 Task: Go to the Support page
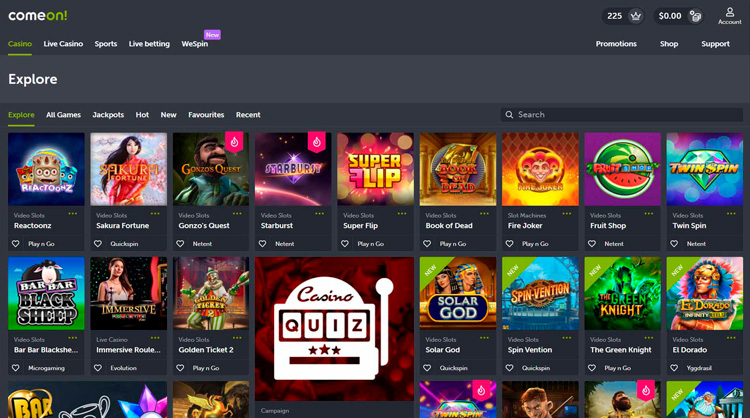coord(715,44)
